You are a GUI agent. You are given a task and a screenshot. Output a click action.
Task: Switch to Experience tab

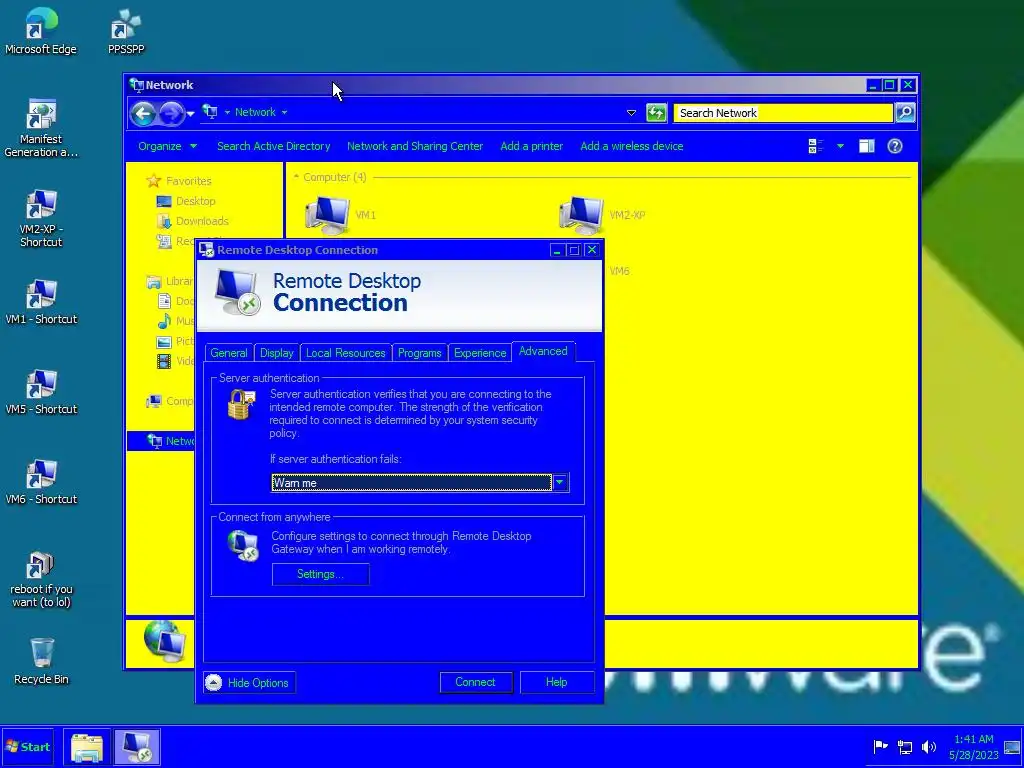pyautogui.click(x=480, y=353)
